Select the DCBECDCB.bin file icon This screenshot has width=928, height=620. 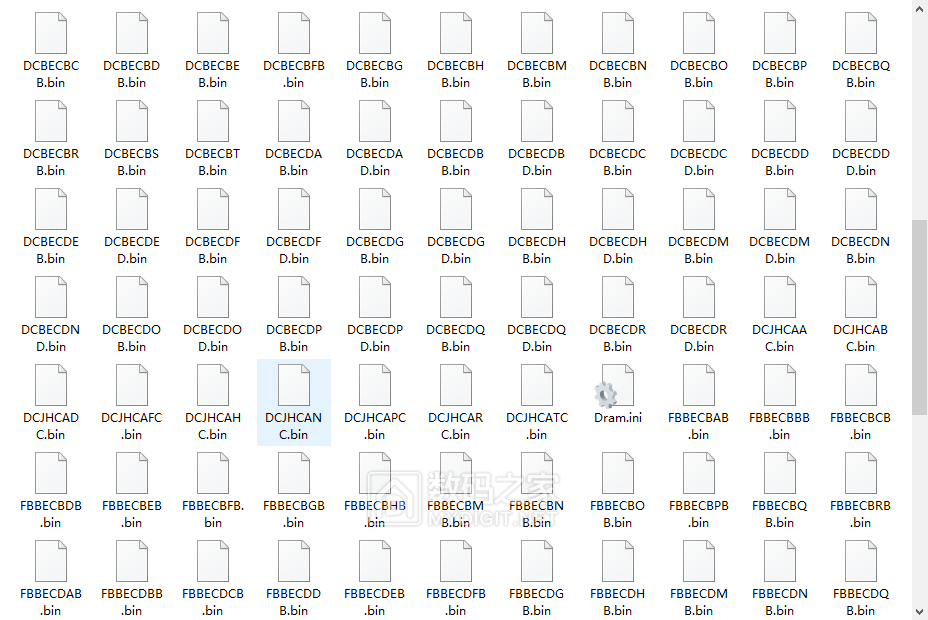(x=618, y=122)
